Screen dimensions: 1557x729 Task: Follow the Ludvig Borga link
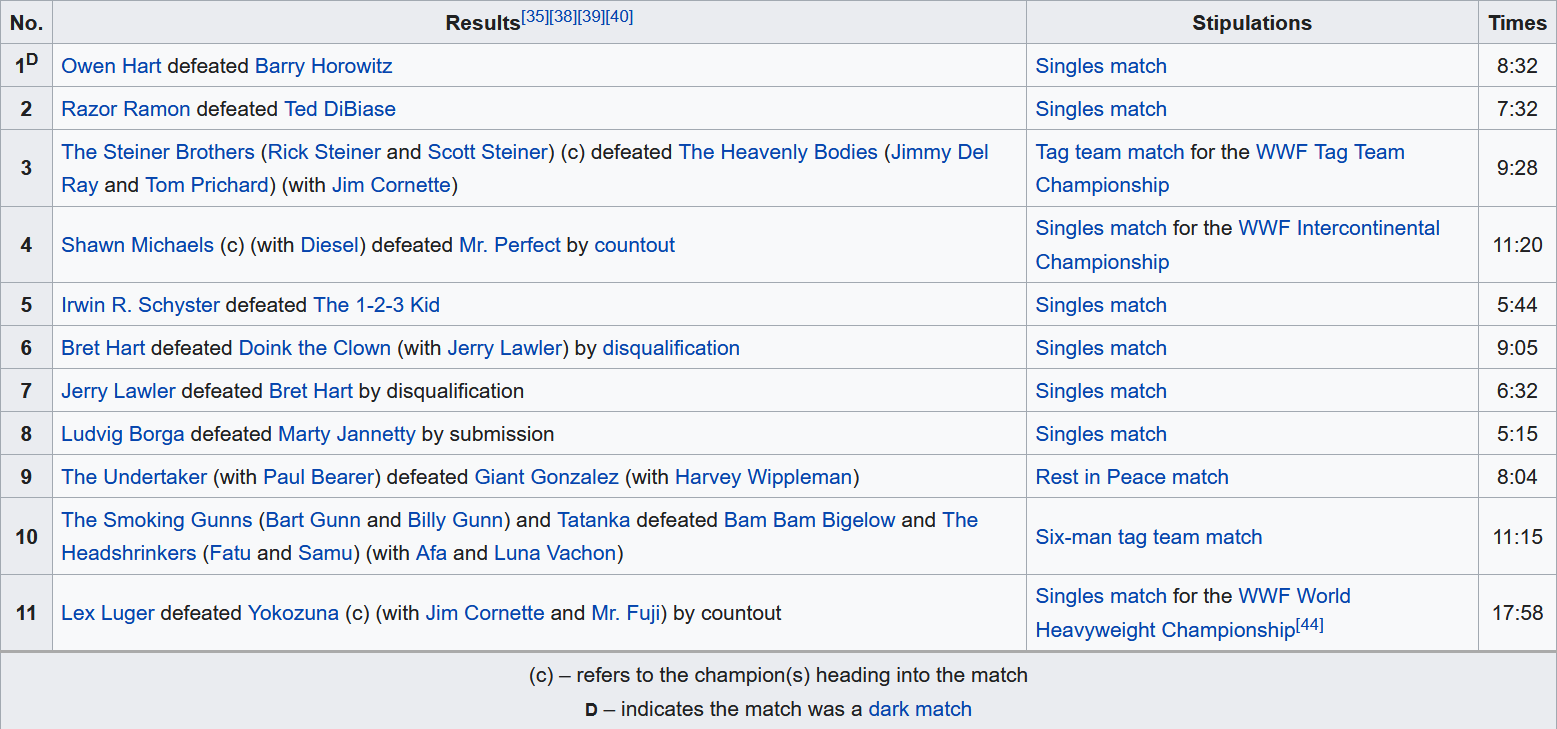tap(123, 434)
